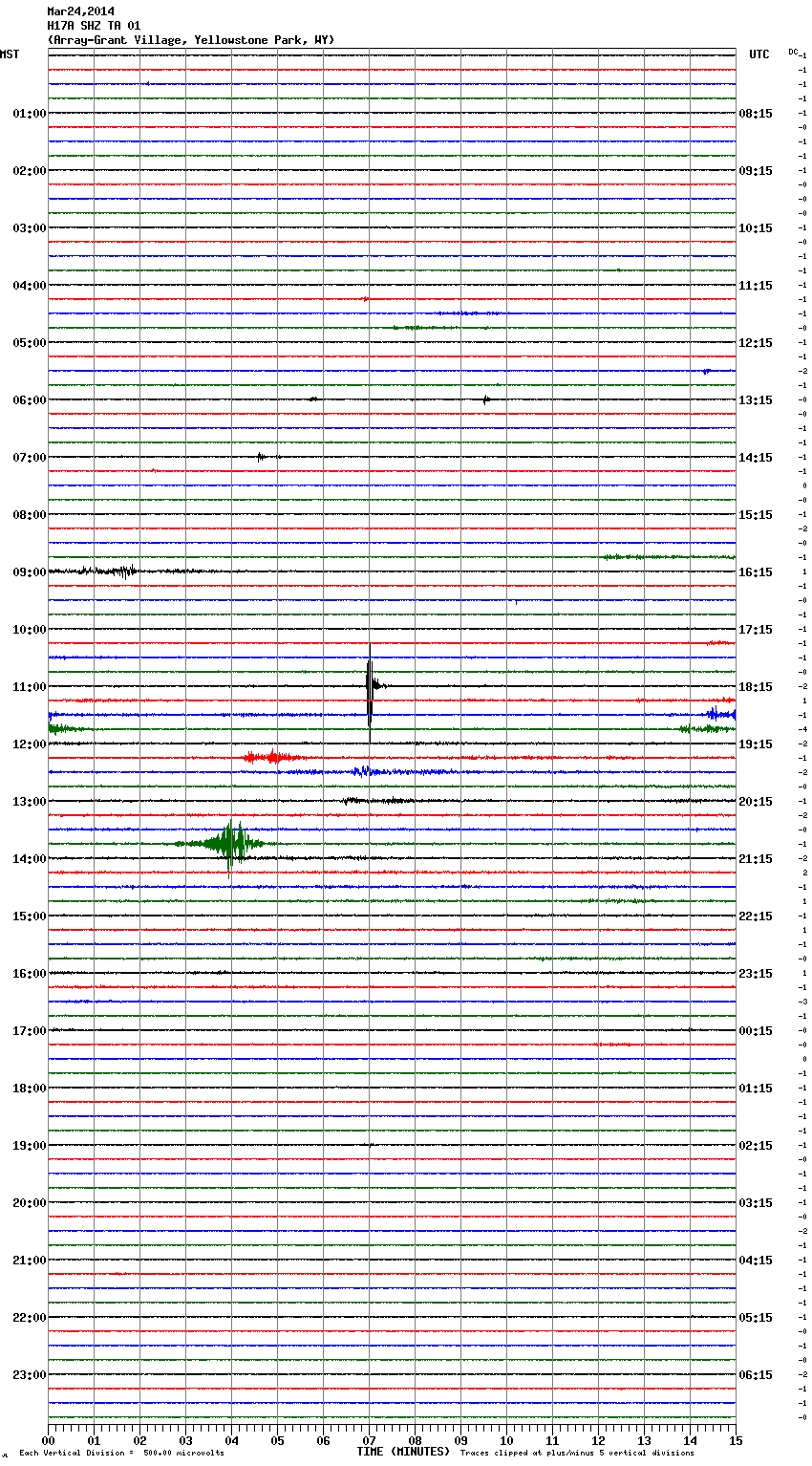Select the 22:00 MST time label
Screen dimensions: 812x1466
coord(30,1318)
